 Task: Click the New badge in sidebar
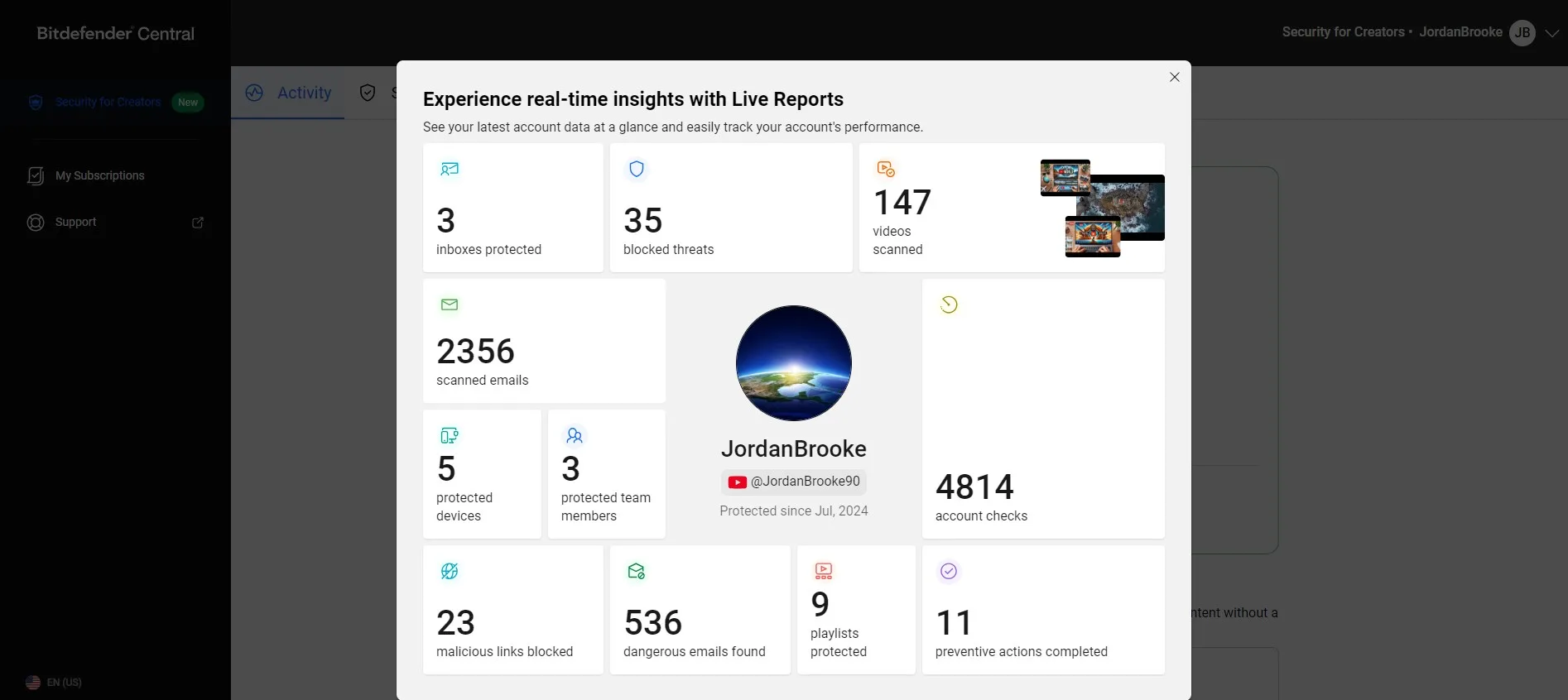click(188, 103)
